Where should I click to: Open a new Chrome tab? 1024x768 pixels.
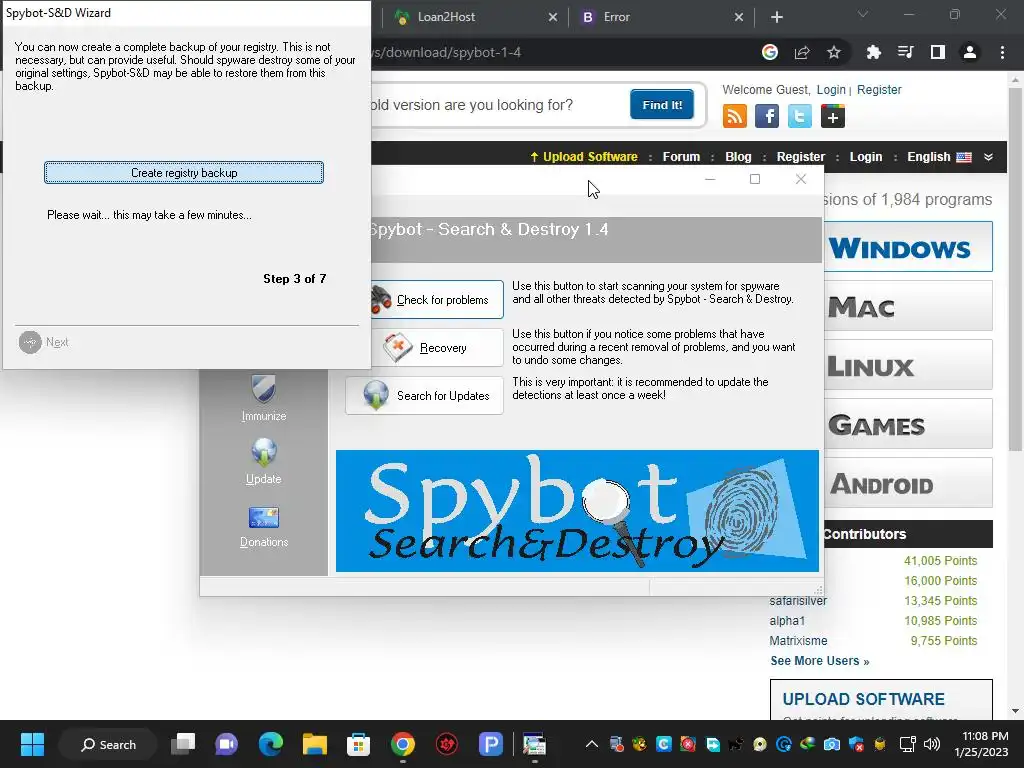click(776, 17)
